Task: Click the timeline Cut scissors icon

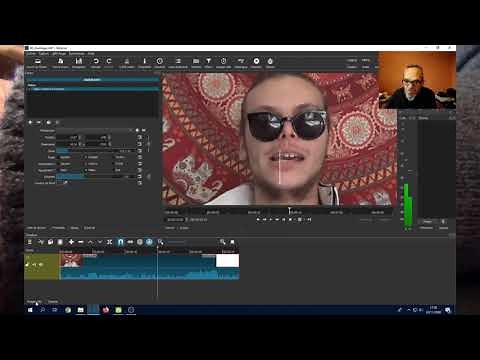Action: click(41, 242)
